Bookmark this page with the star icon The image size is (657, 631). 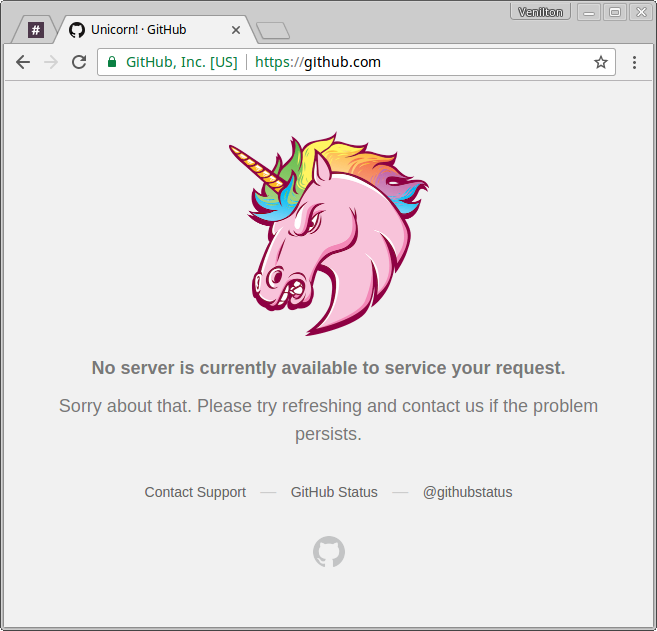point(601,62)
